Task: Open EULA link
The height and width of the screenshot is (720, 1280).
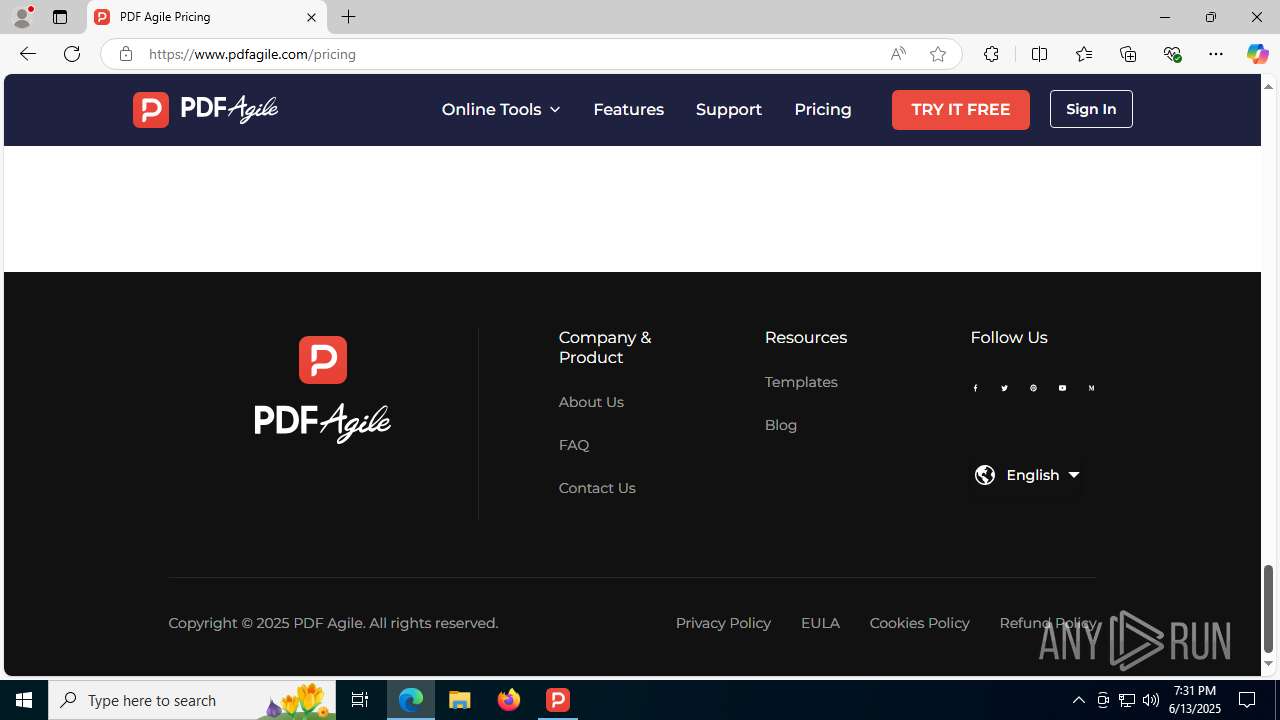Action: click(820, 623)
